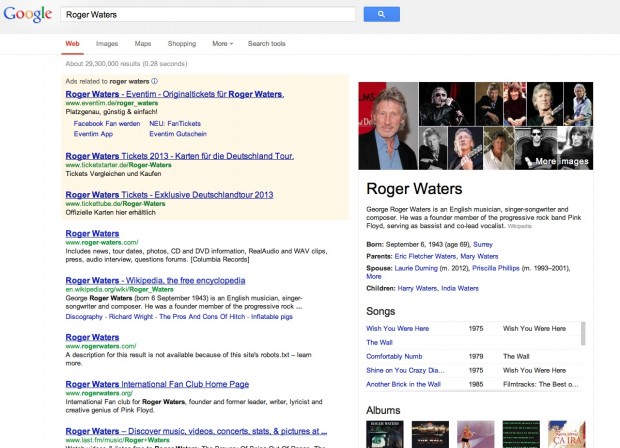Open the Laurie Durning spouse link

[416, 268]
